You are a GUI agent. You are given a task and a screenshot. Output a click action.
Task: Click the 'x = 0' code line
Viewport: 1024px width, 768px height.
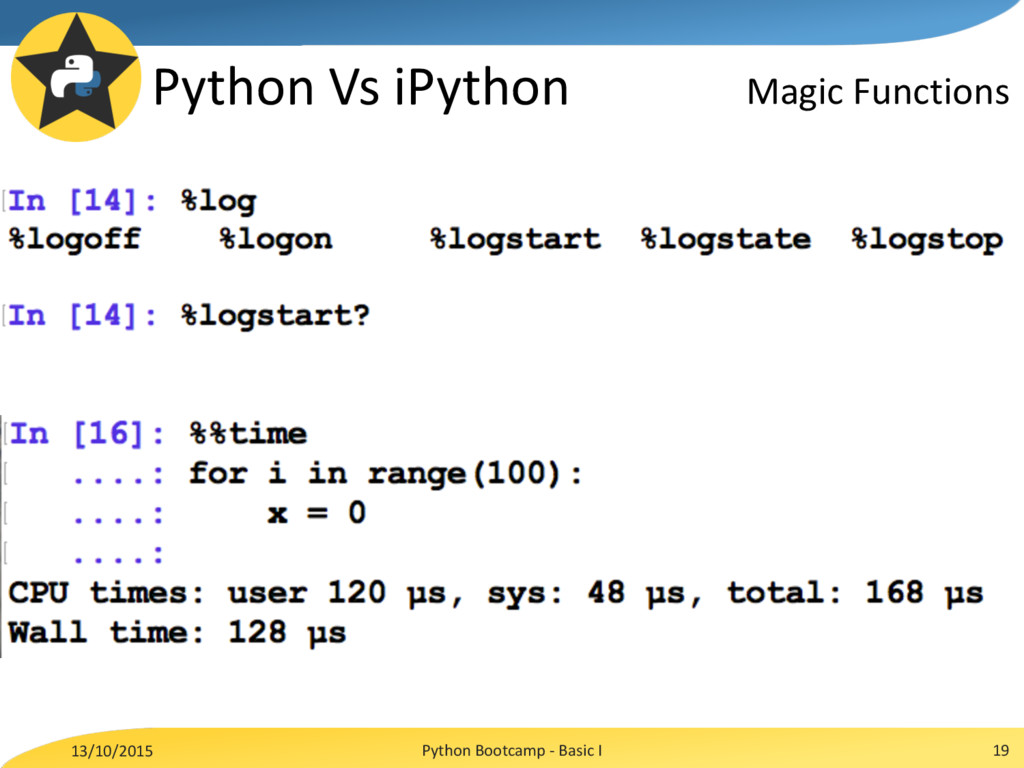317,513
